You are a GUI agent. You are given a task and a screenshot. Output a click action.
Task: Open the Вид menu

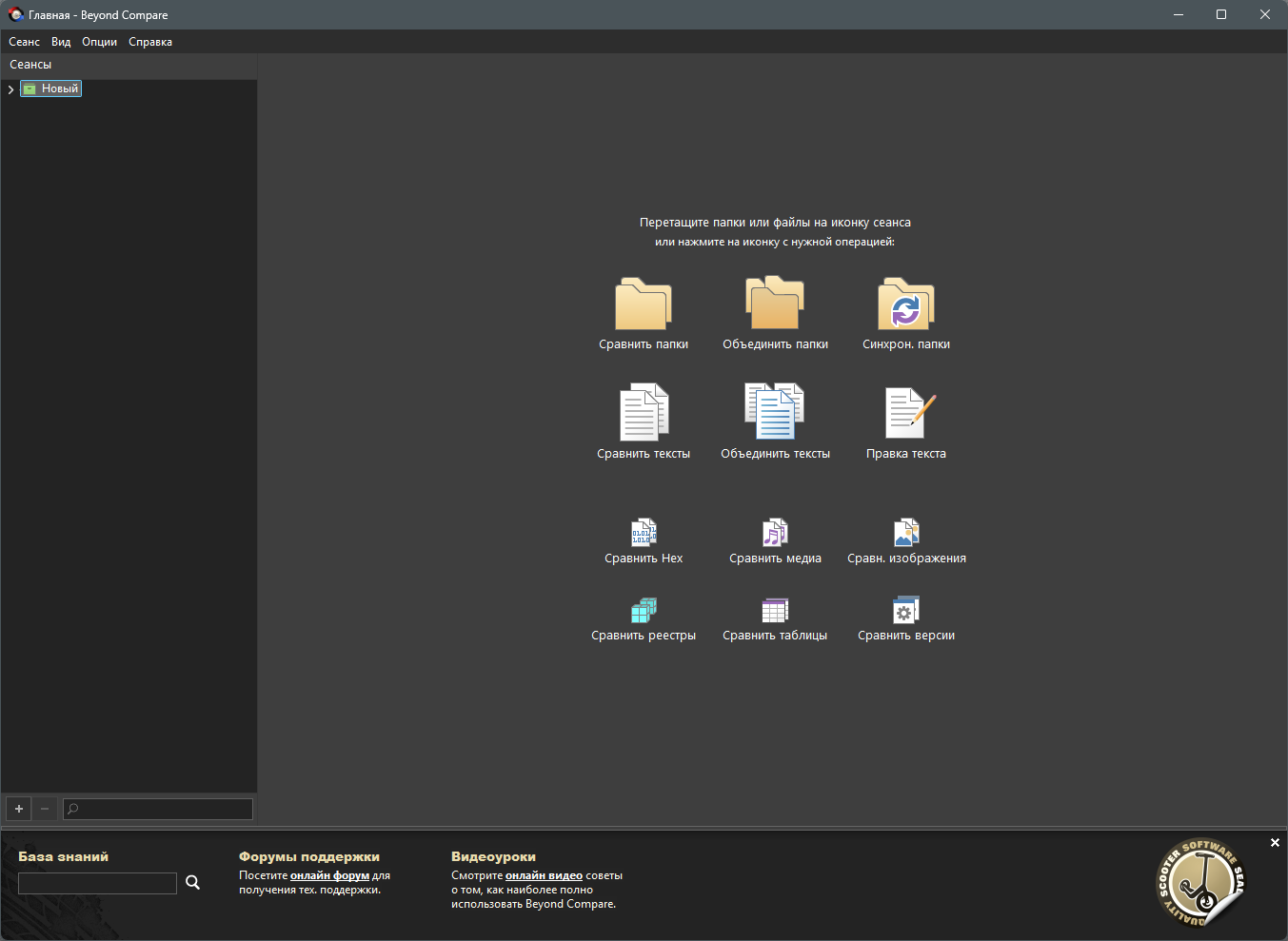click(x=61, y=42)
